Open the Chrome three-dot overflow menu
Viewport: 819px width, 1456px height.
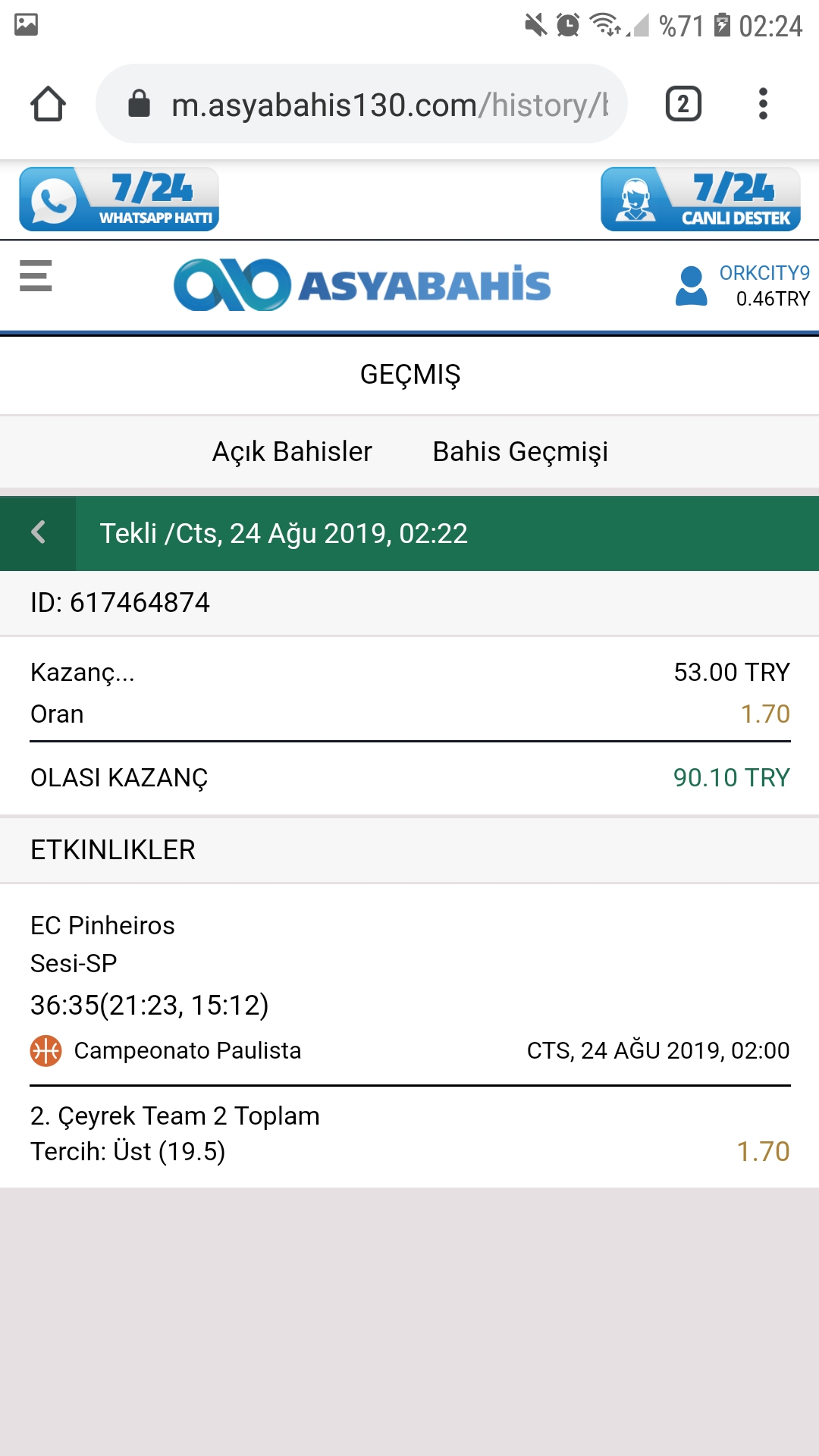pyautogui.click(x=763, y=104)
